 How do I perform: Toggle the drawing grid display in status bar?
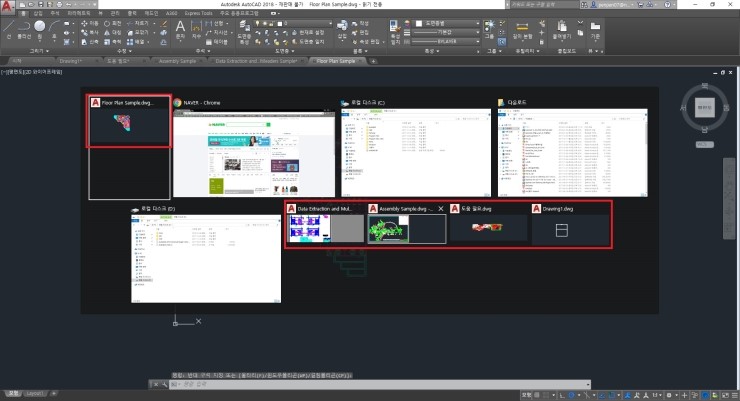point(536,395)
